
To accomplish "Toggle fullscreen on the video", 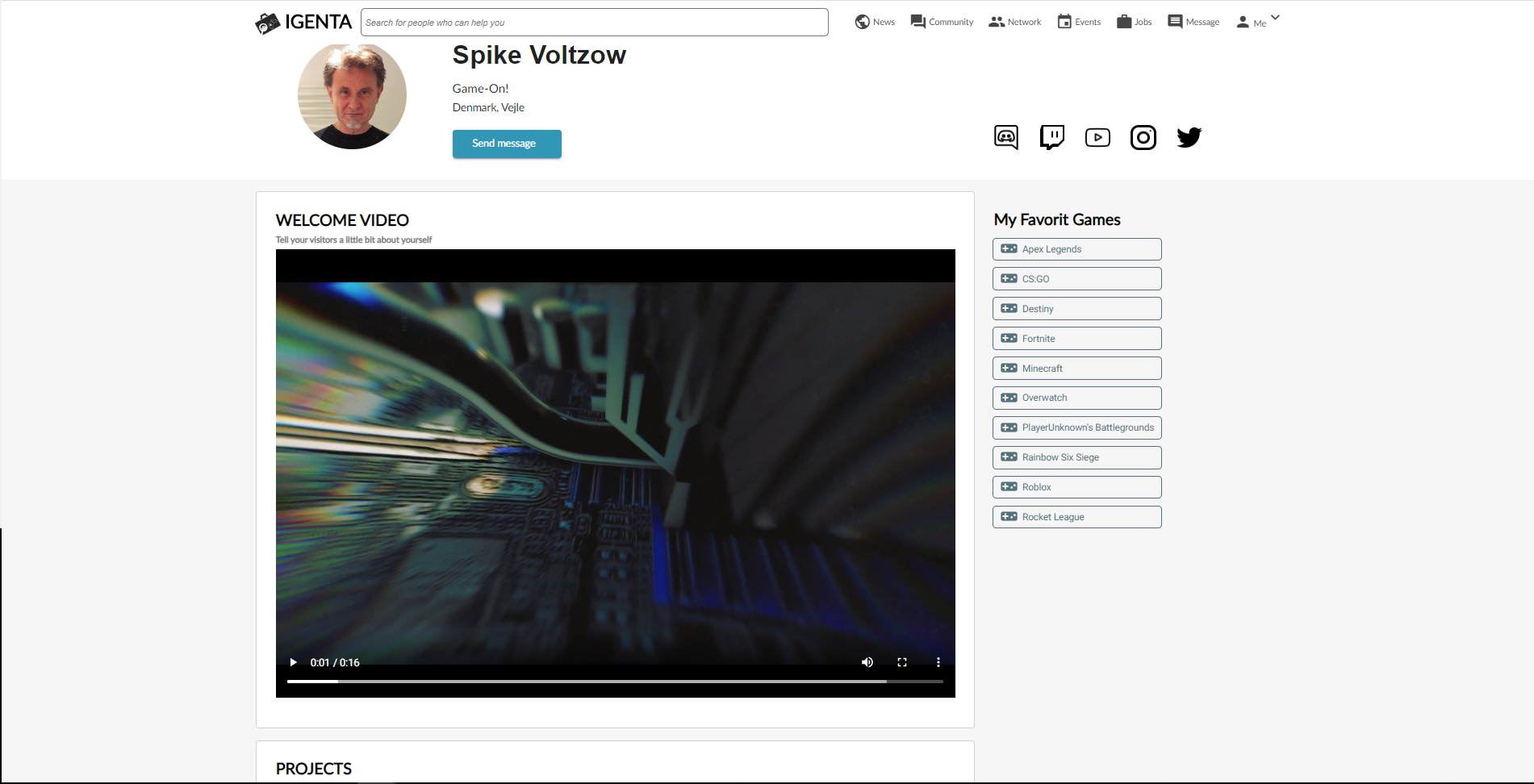I will pos(902,662).
